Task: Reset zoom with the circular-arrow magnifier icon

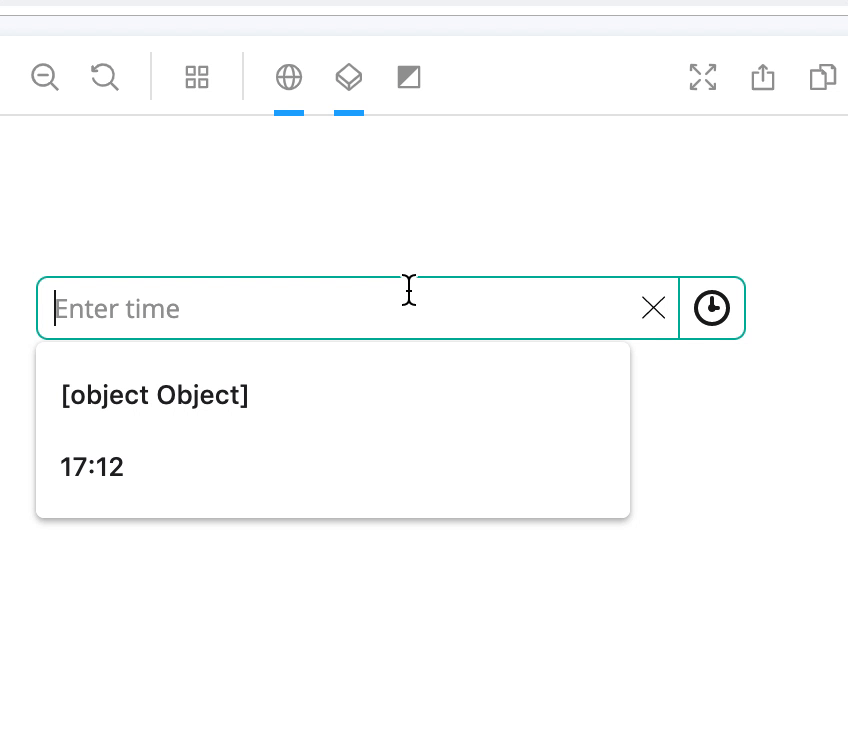Action: pyautogui.click(x=104, y=77)
